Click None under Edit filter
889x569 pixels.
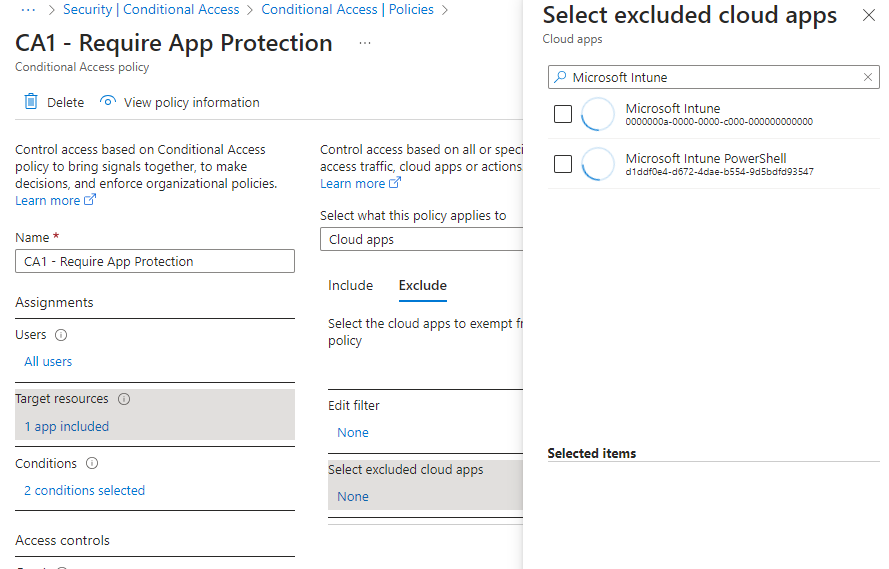point(353,432)
